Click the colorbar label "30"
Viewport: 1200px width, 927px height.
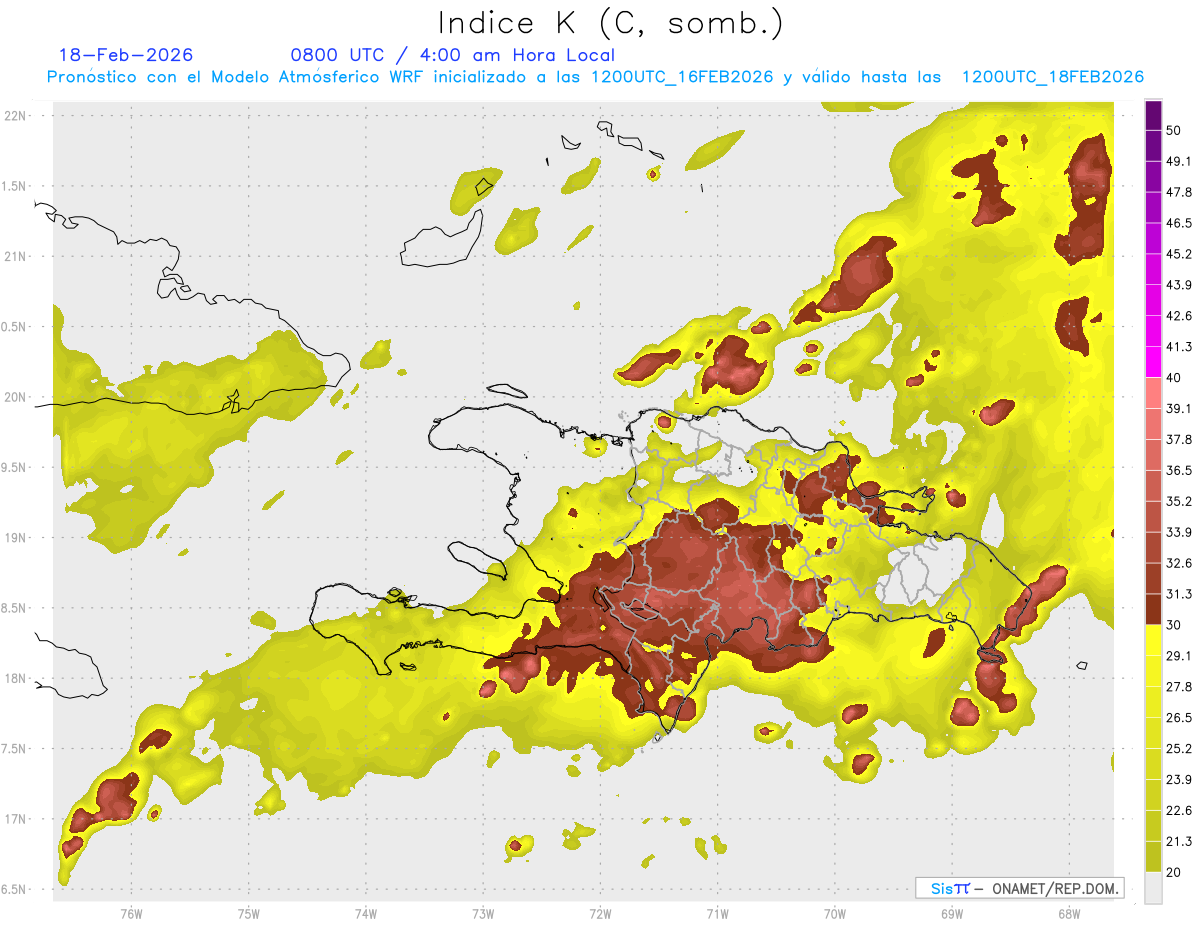[1174, 625]
